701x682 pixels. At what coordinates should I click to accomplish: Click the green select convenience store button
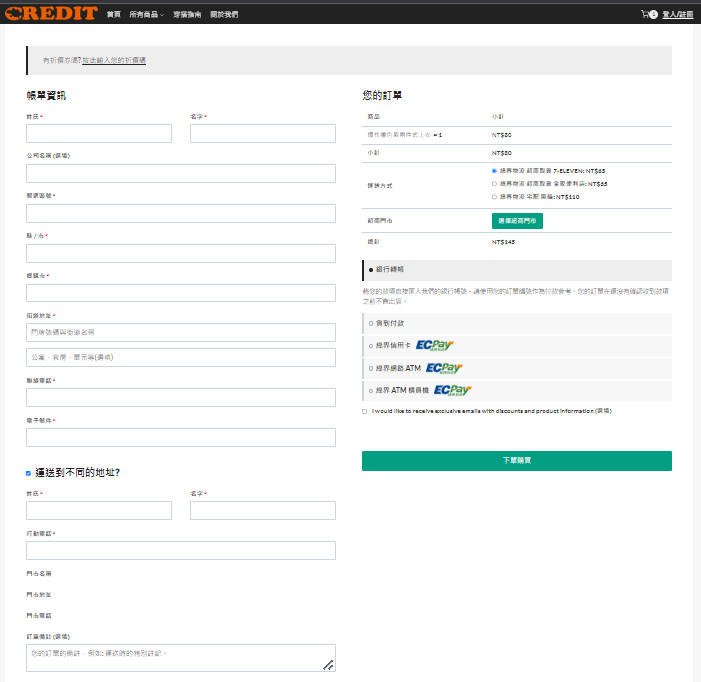(517, 220)
